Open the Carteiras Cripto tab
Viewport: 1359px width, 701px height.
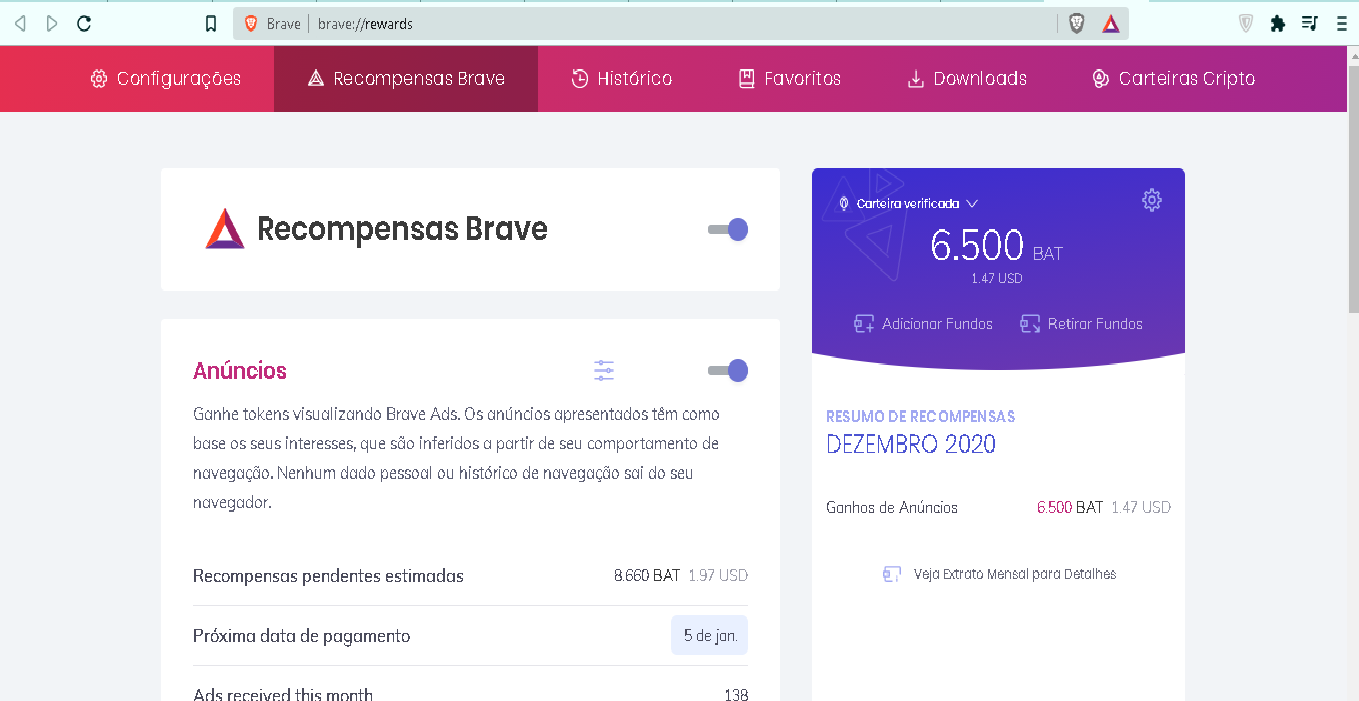(x=1174, y=79)
